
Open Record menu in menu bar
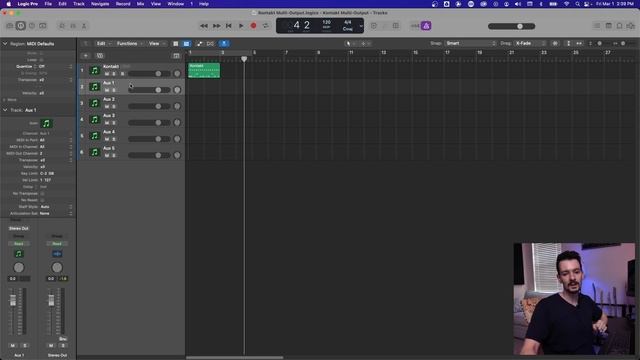(123, 4)
